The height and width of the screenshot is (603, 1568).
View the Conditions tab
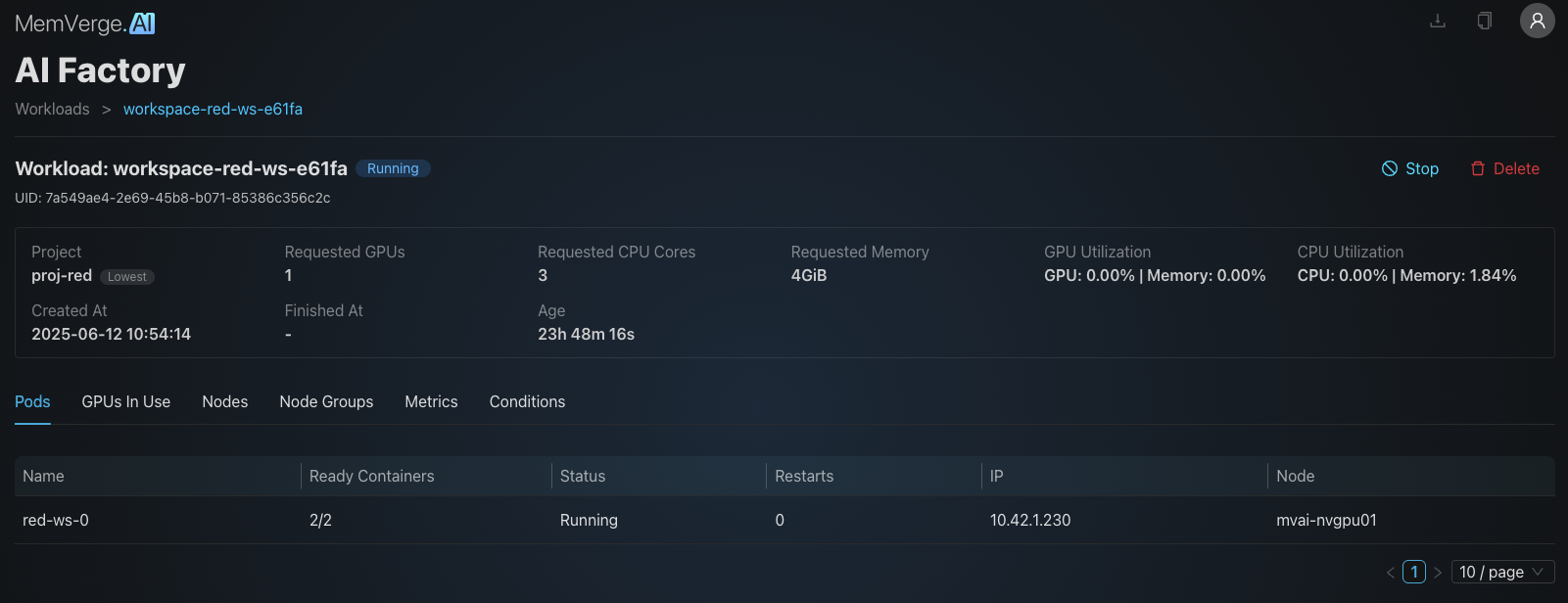(x=527, y=401)
